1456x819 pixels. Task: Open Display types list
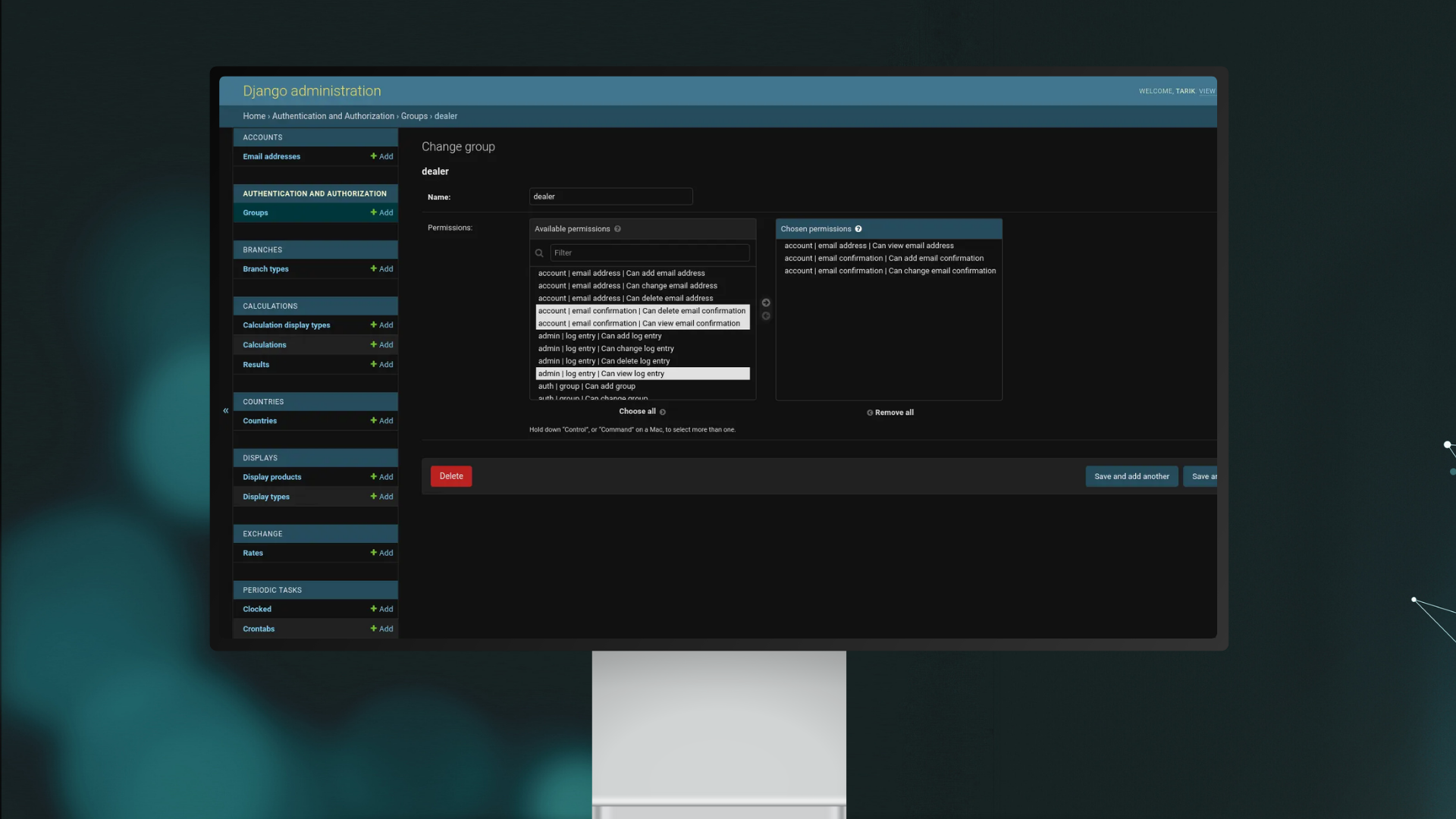click(x=266, y=496)
